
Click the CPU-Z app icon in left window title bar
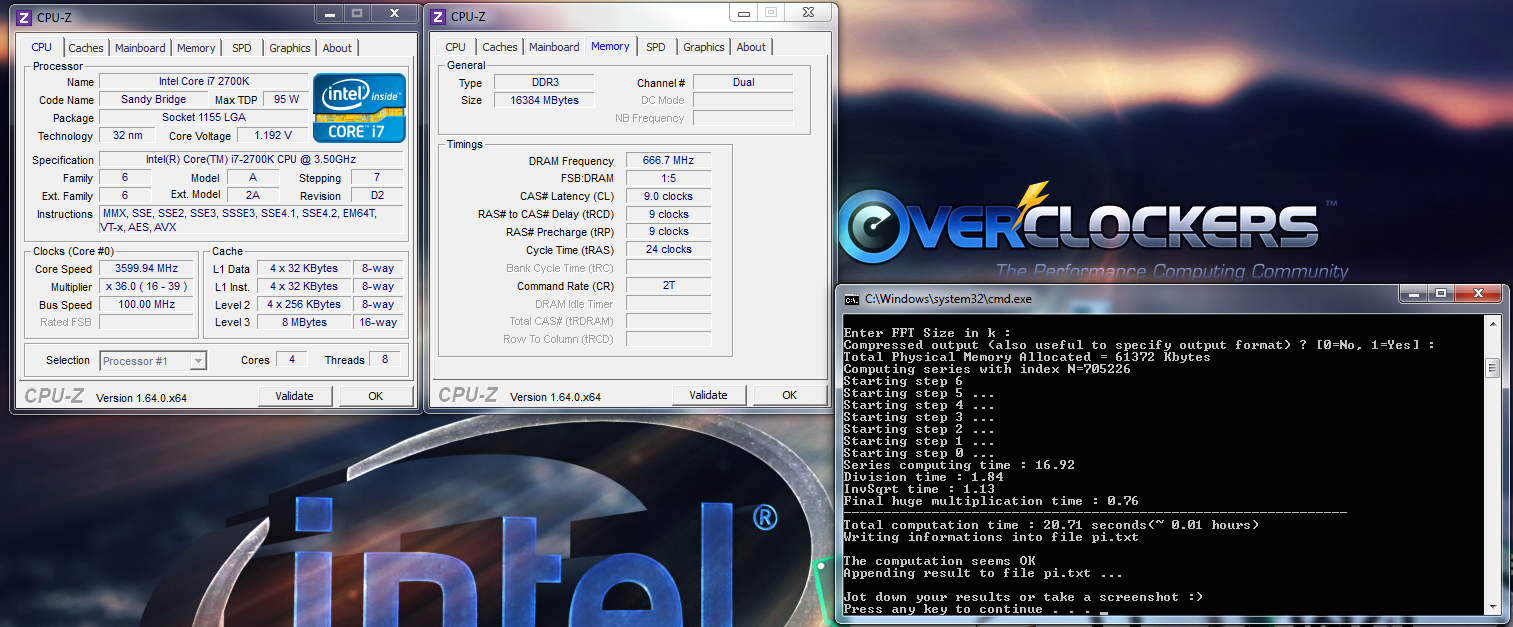(24, 17)
